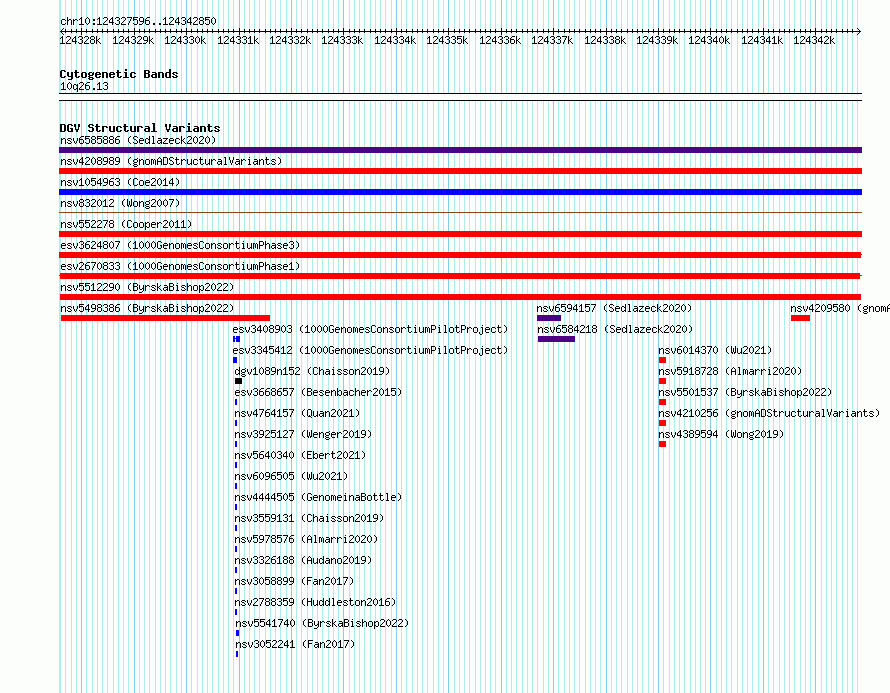Open nsv4208989 (gnomADStructuralVariants) variant label
The height and width of the screenshot is (693, 890).
(x=171, y=161)
